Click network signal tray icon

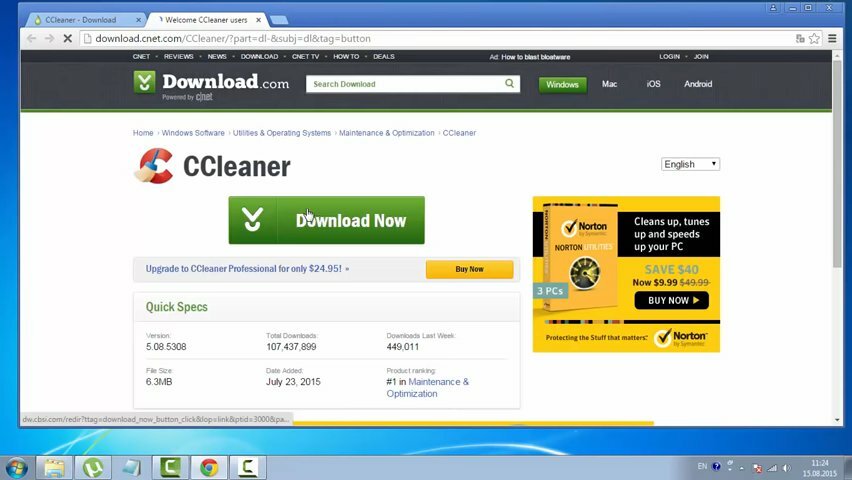pyautogui.click(x=772, y=467)
